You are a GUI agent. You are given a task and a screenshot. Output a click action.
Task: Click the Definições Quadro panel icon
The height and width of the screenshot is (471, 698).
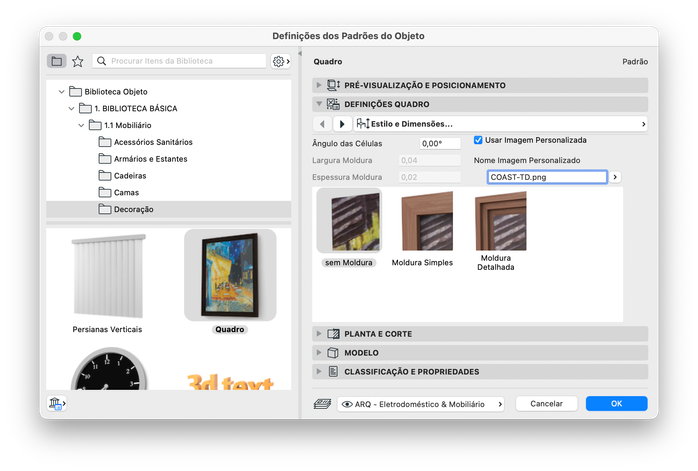pyautogui.click(x=333, y=104)
